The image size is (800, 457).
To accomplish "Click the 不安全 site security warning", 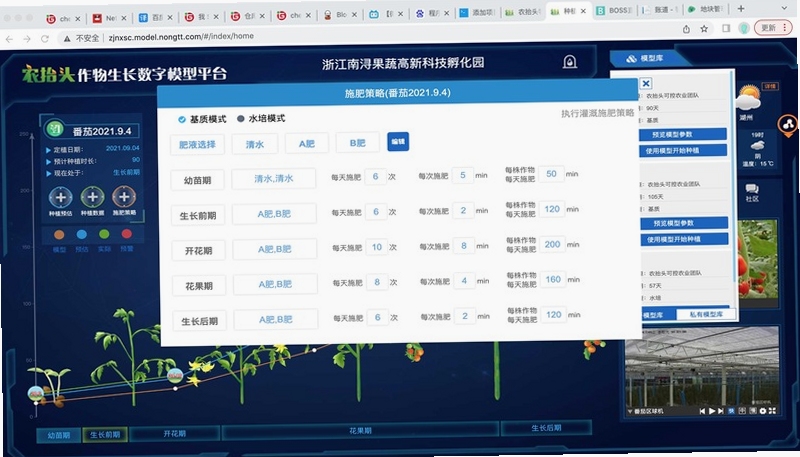I will point(81,38).
